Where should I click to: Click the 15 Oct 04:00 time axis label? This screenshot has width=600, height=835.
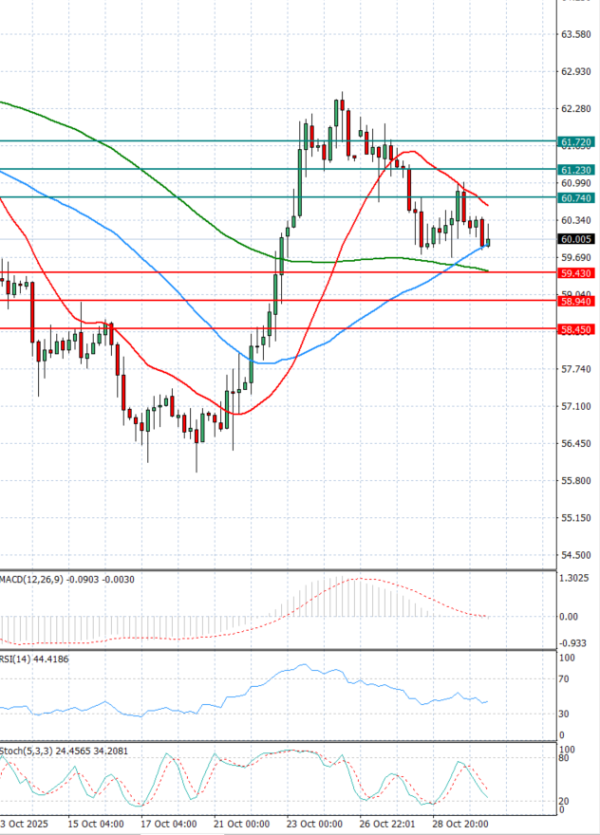(95, 824)
